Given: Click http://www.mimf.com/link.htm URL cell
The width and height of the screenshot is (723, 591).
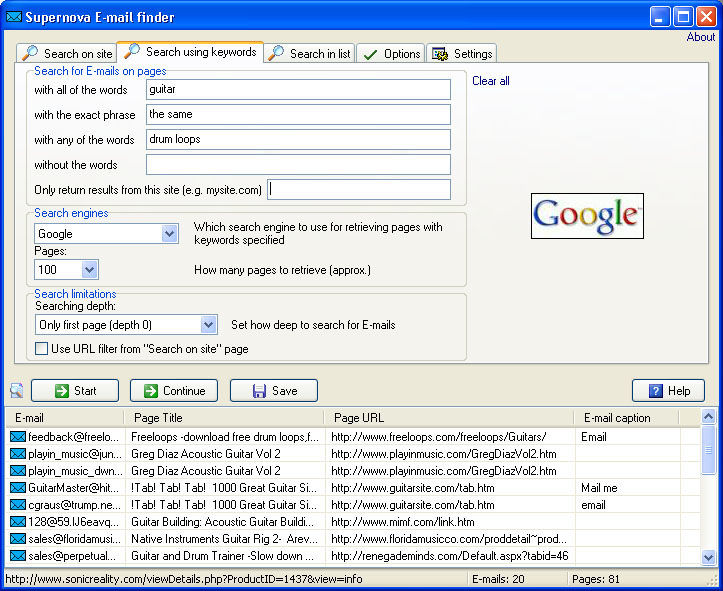Looking at the screenshot, I should [x=403, y=522].
